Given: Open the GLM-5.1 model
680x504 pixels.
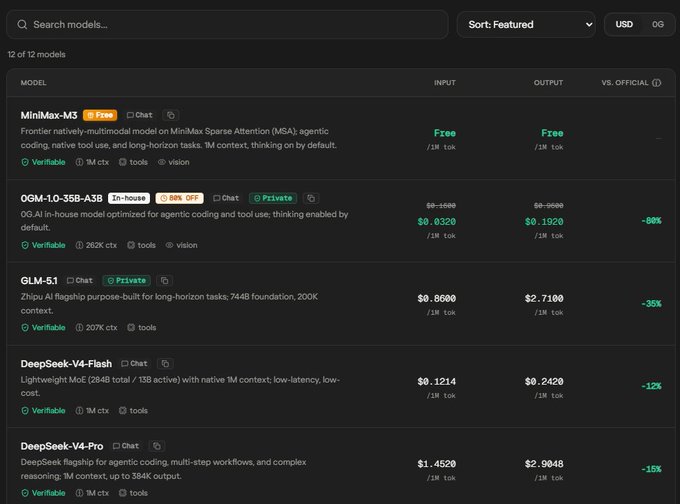Looking at the screenshot, I should (x=39, y=281).
